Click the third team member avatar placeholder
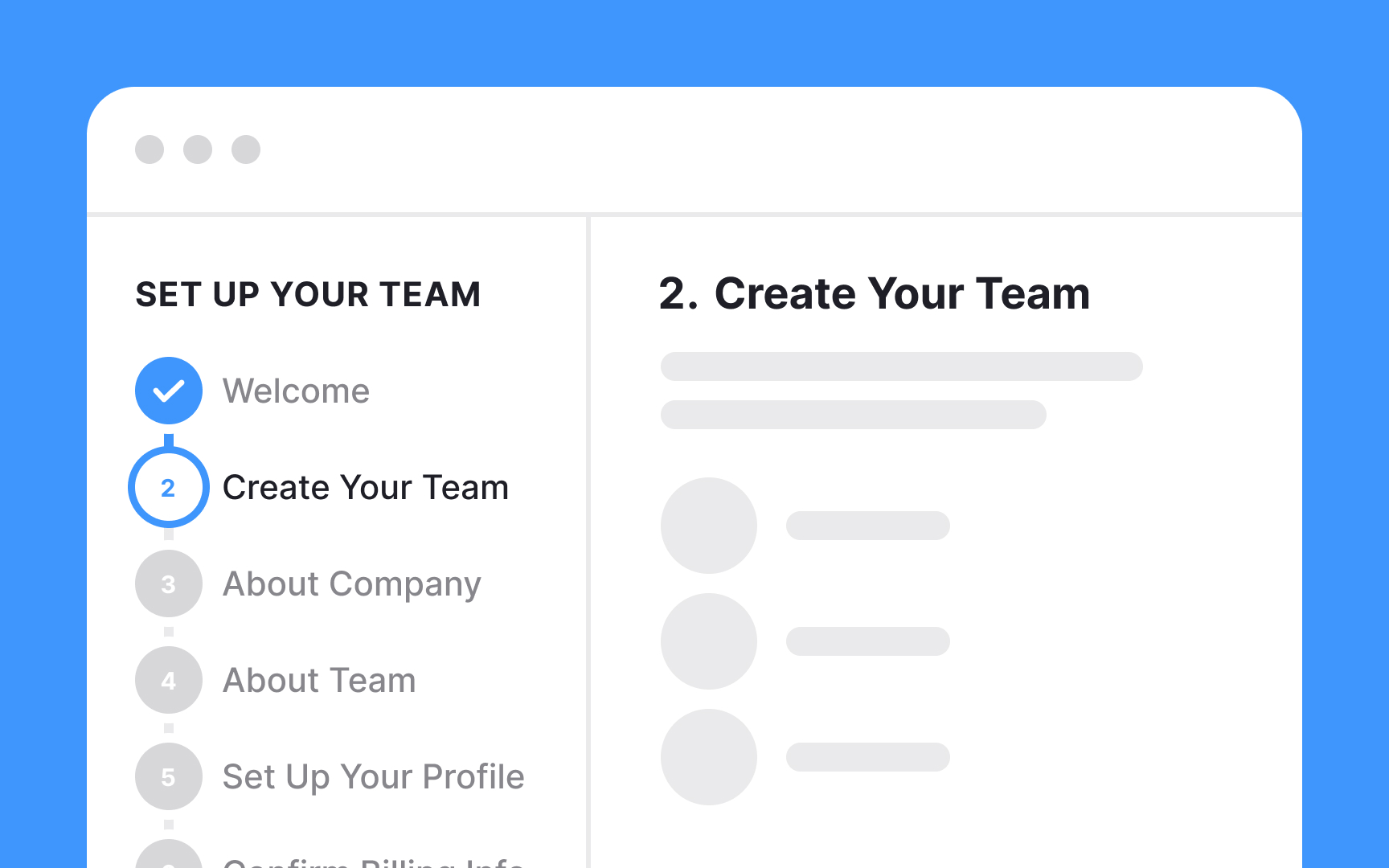 tap(709, 757)
